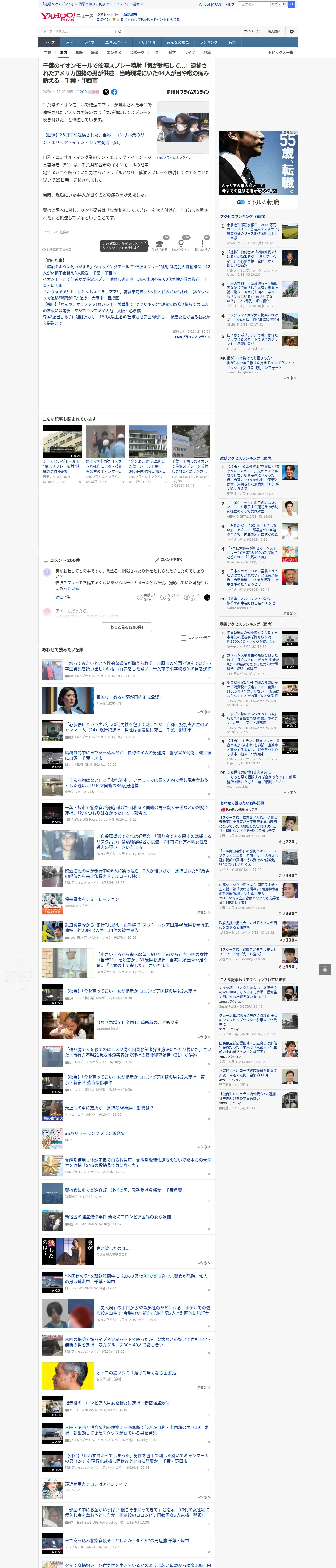Share article on Facebook icon

tap(114, 92)
